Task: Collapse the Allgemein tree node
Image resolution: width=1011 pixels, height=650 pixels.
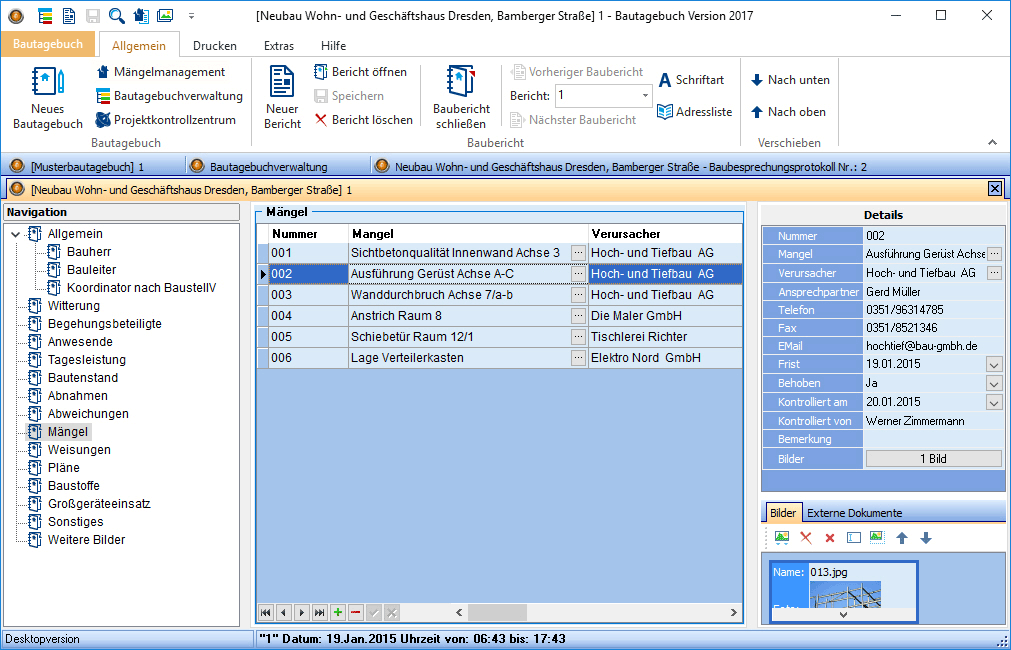Action: pos(15,234)
